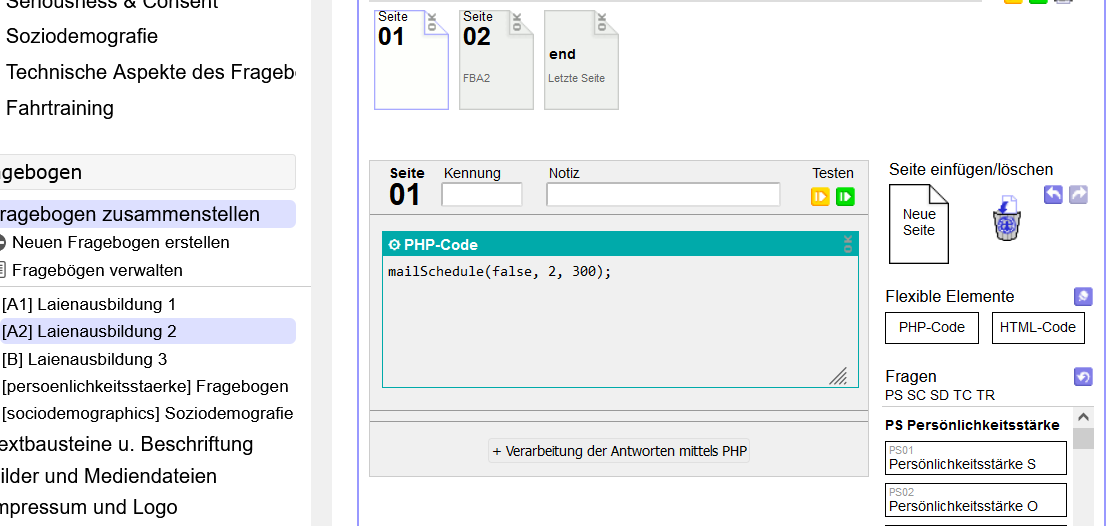Screen dimensions: 1113x526
Task: Click the yellow test-page play icon
Action: pyautogui.click(x=820, y=197)
